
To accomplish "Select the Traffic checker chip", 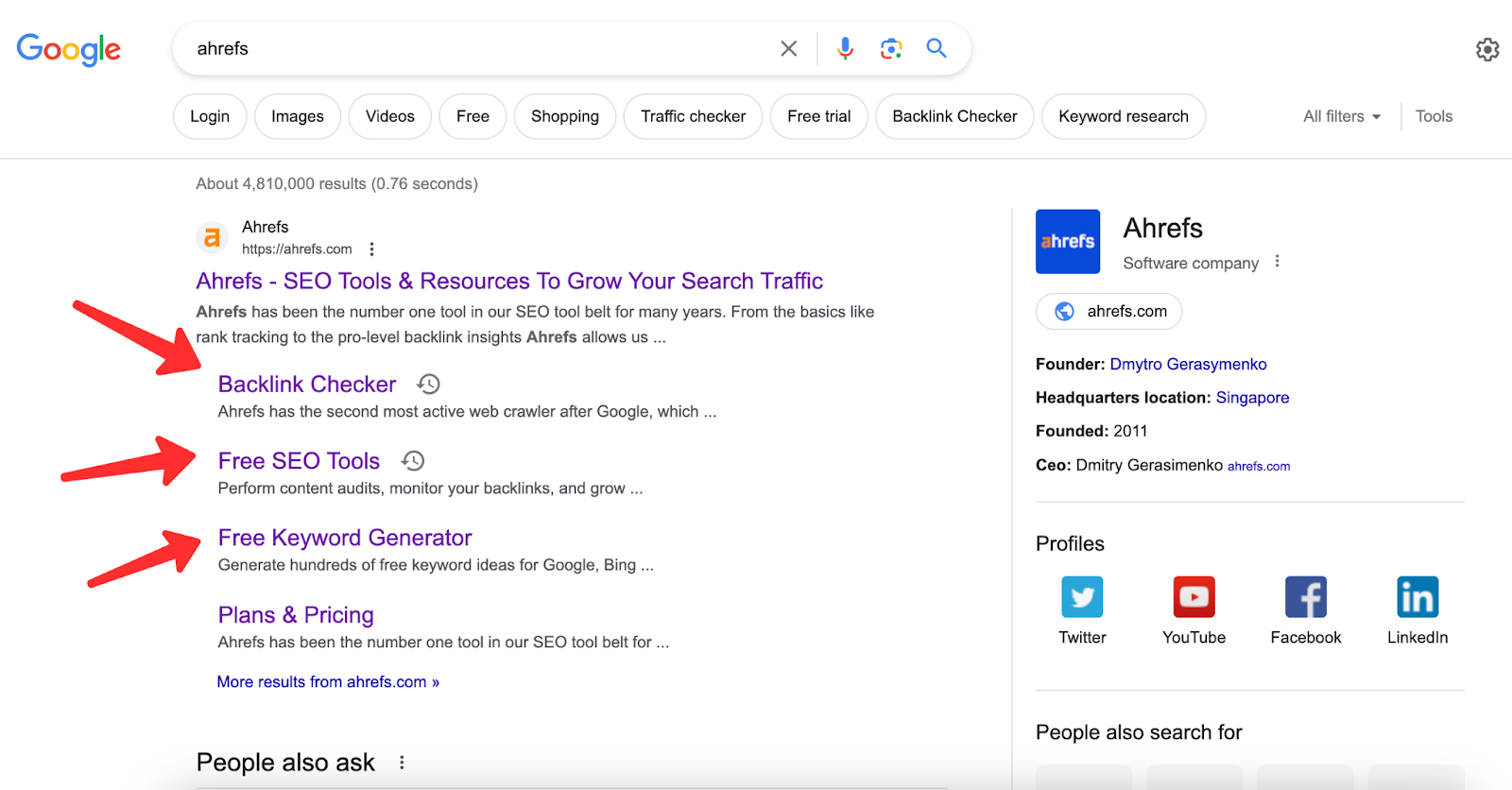I will tap(694, 116).
